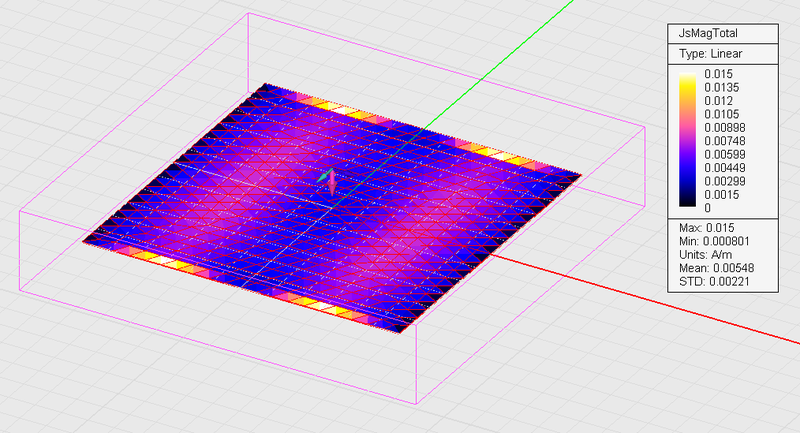Select the 0.00748 scale value

click(x=725, y=140)
